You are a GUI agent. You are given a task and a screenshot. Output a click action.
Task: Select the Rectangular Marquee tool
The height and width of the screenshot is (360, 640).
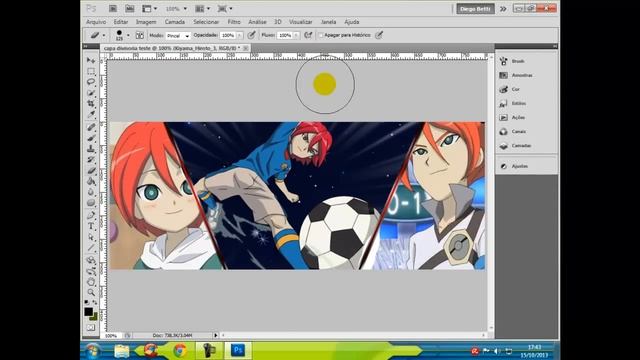point(91,71)
